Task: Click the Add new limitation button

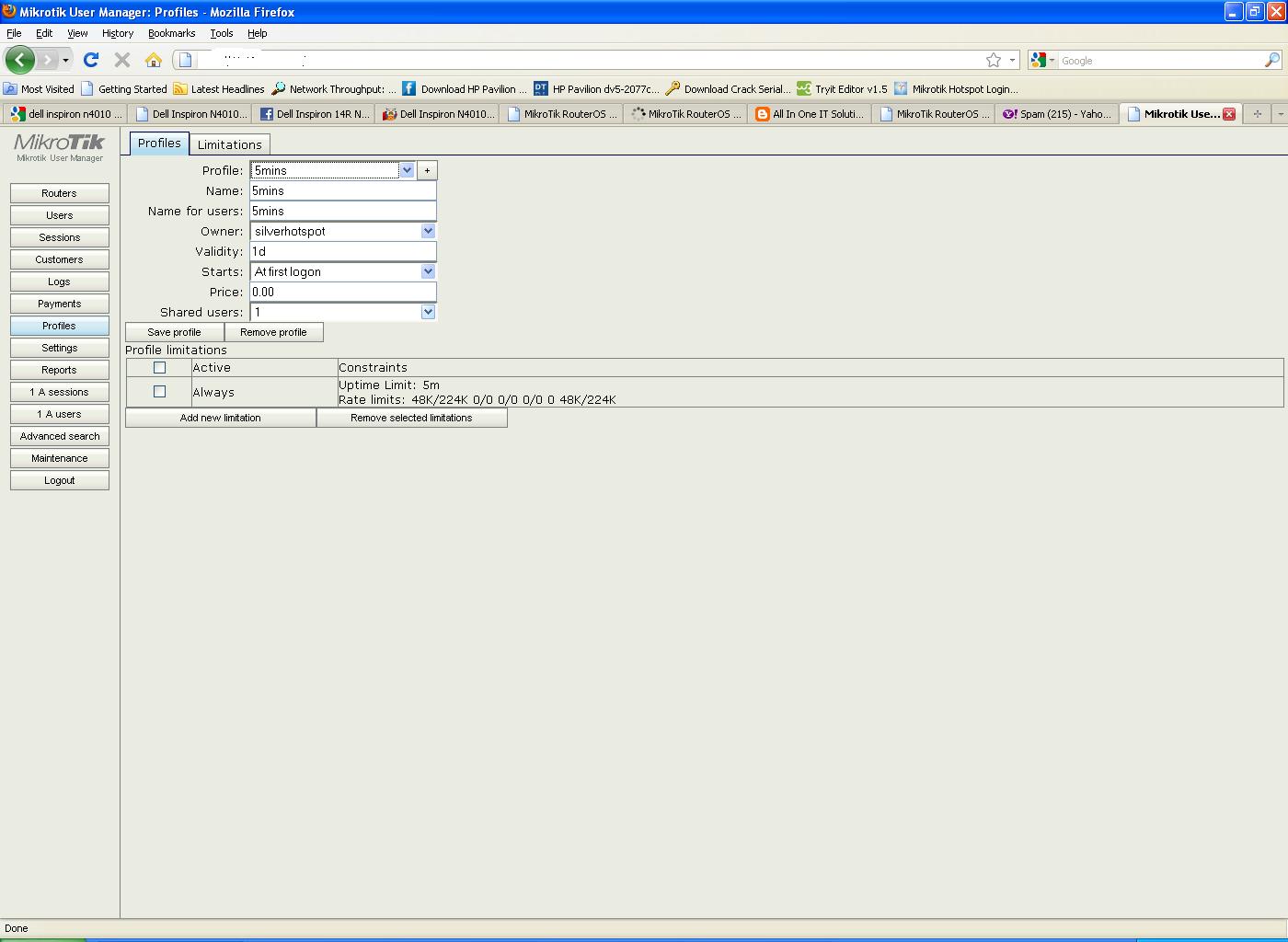Action: pos(221,418)
